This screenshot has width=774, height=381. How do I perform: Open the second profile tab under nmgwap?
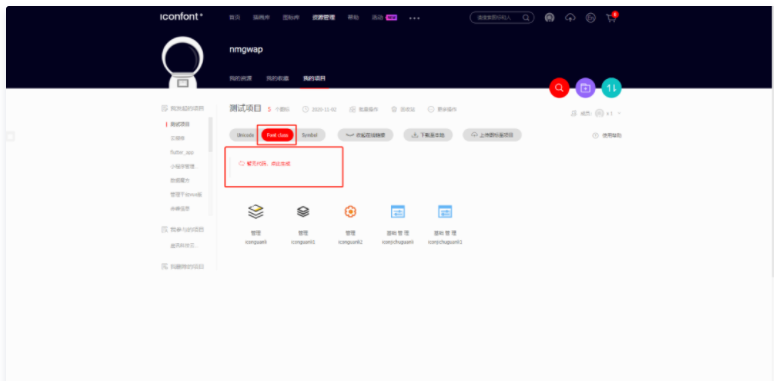coord(278,78)
